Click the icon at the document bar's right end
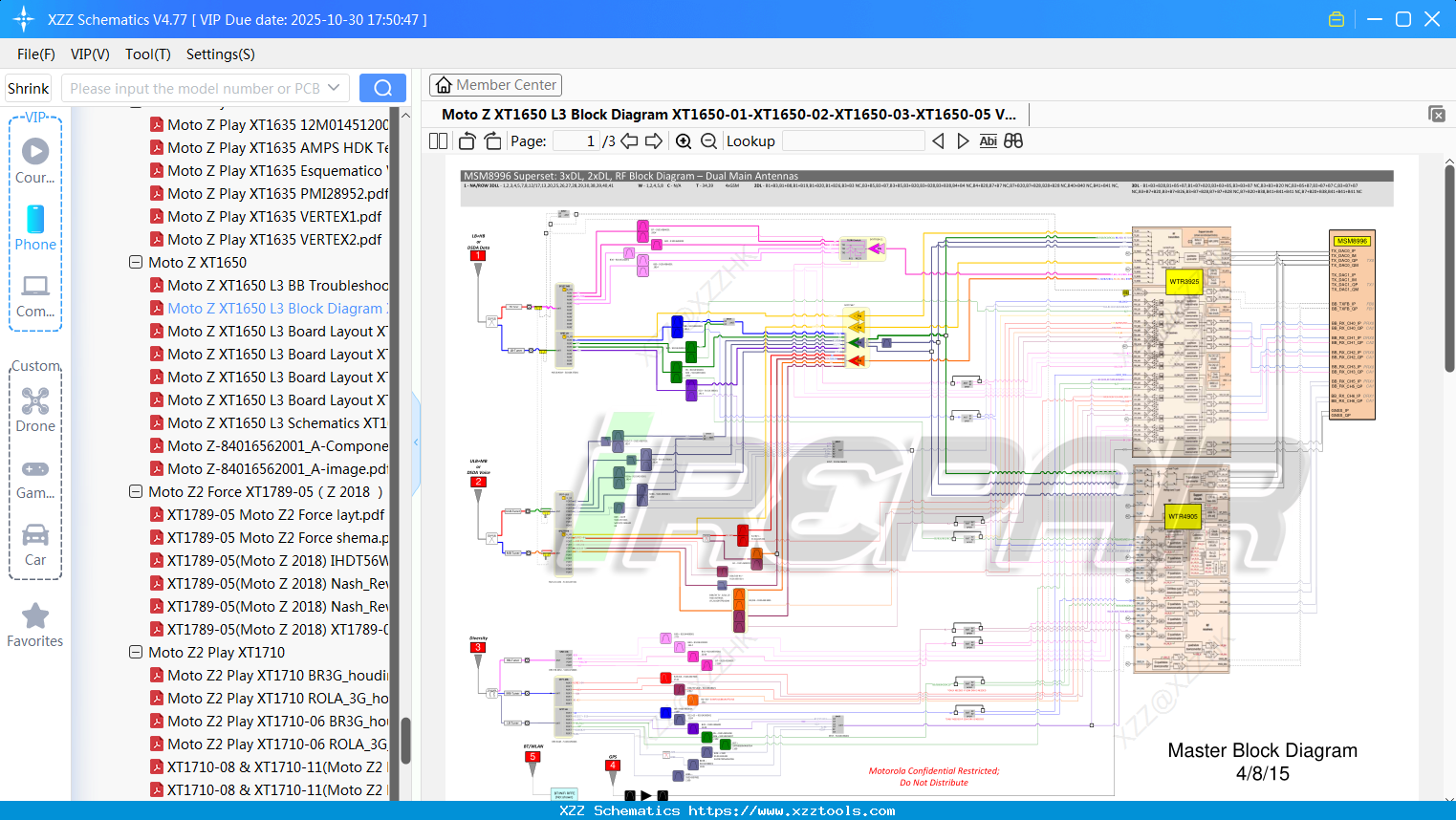The height and width of the screenshot is (820, 1456). tap(1437, 114)
